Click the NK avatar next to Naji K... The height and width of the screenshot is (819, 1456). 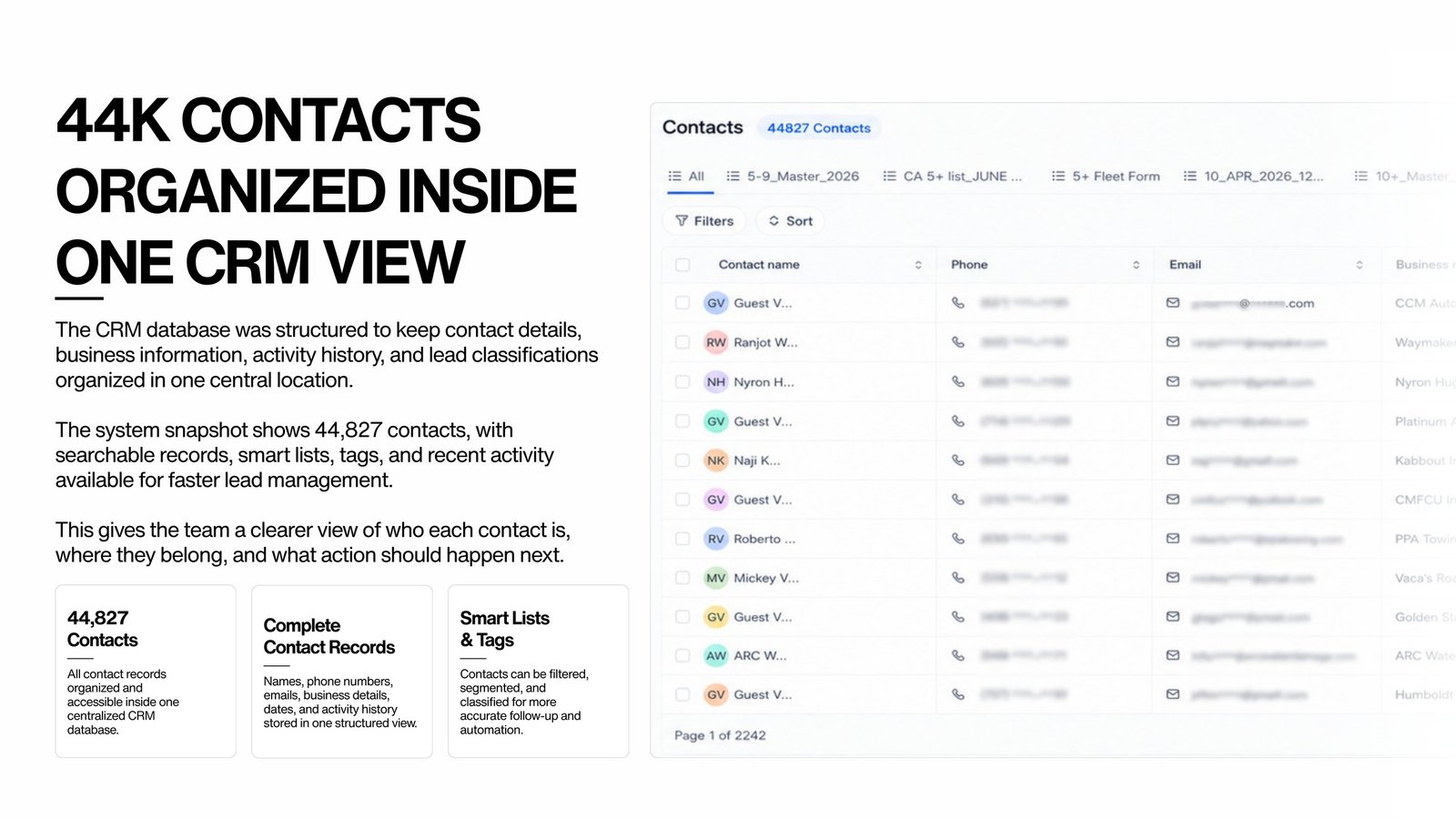point(716,460)
